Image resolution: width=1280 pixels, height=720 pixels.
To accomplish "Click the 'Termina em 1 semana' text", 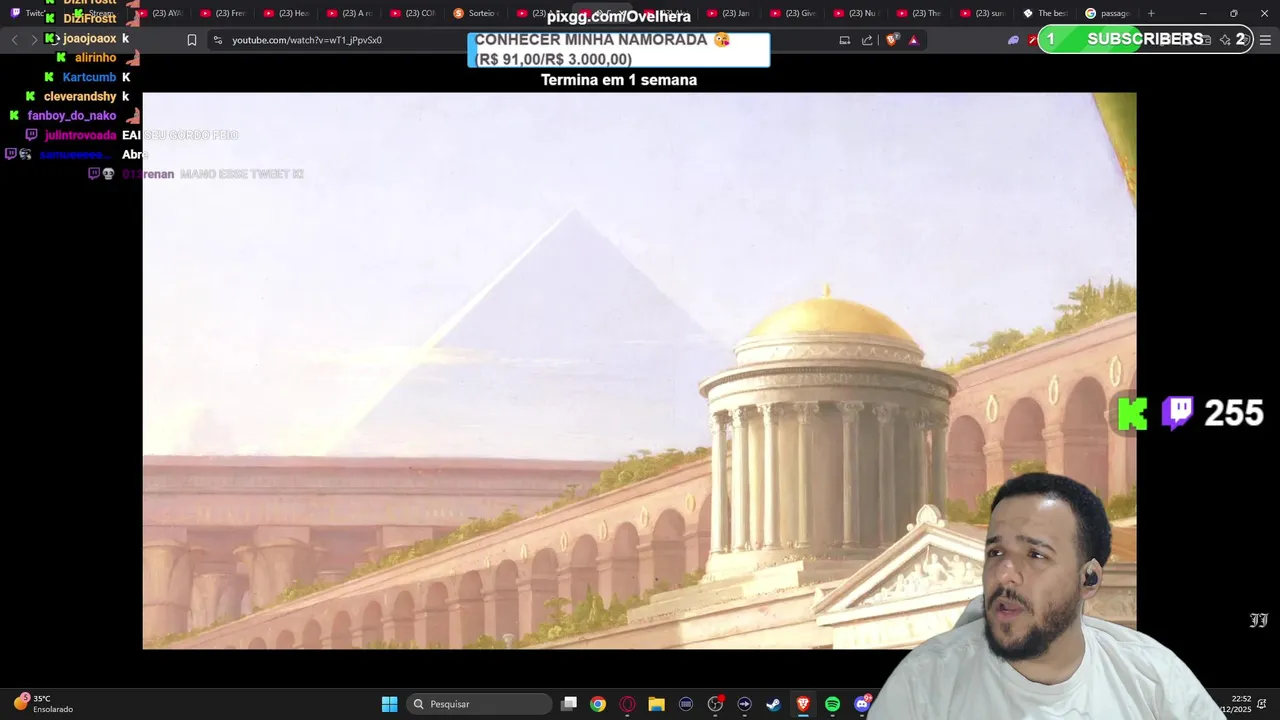I will tap(619, 80).
